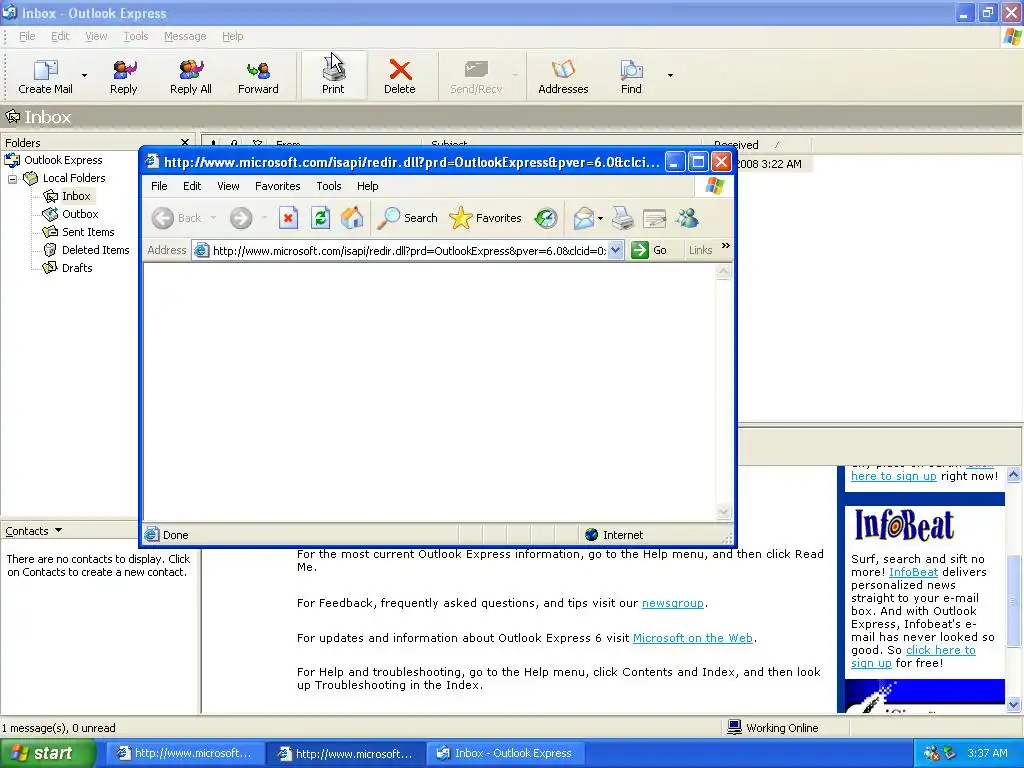
Task: Close the Folders pane
Action: point(185,142)
